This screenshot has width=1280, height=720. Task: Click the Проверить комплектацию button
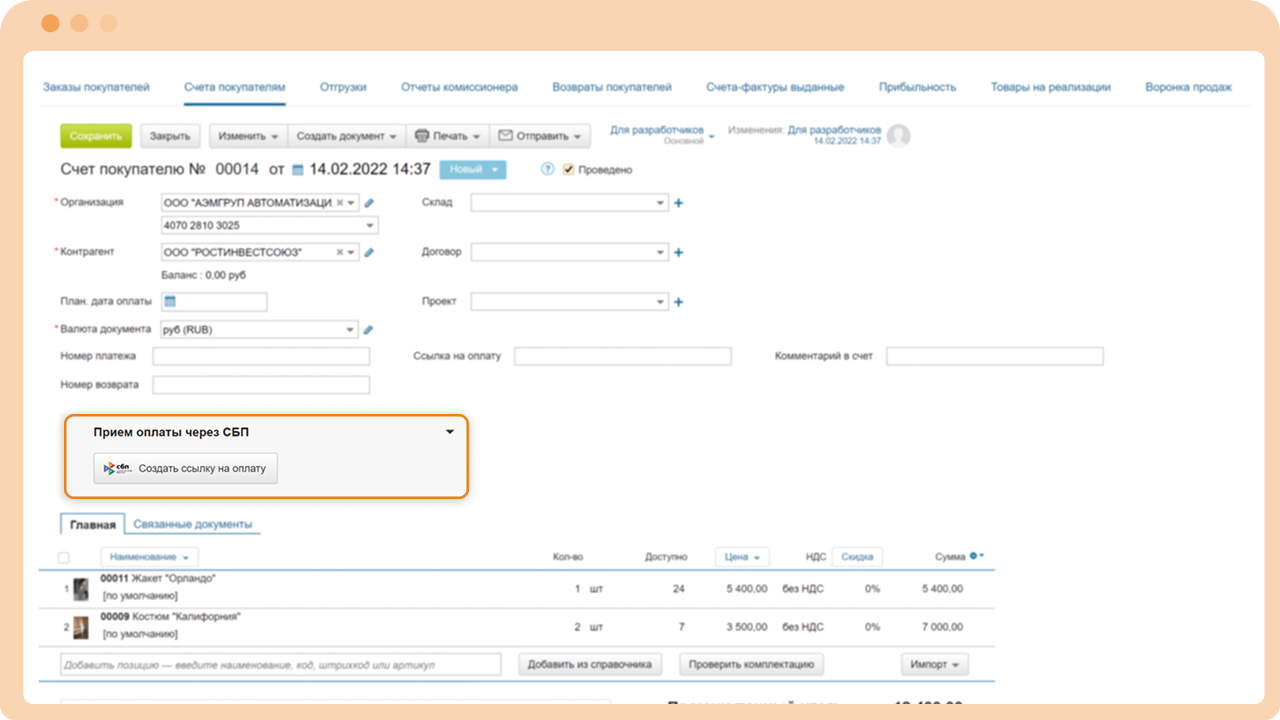(x=751, y=664)
